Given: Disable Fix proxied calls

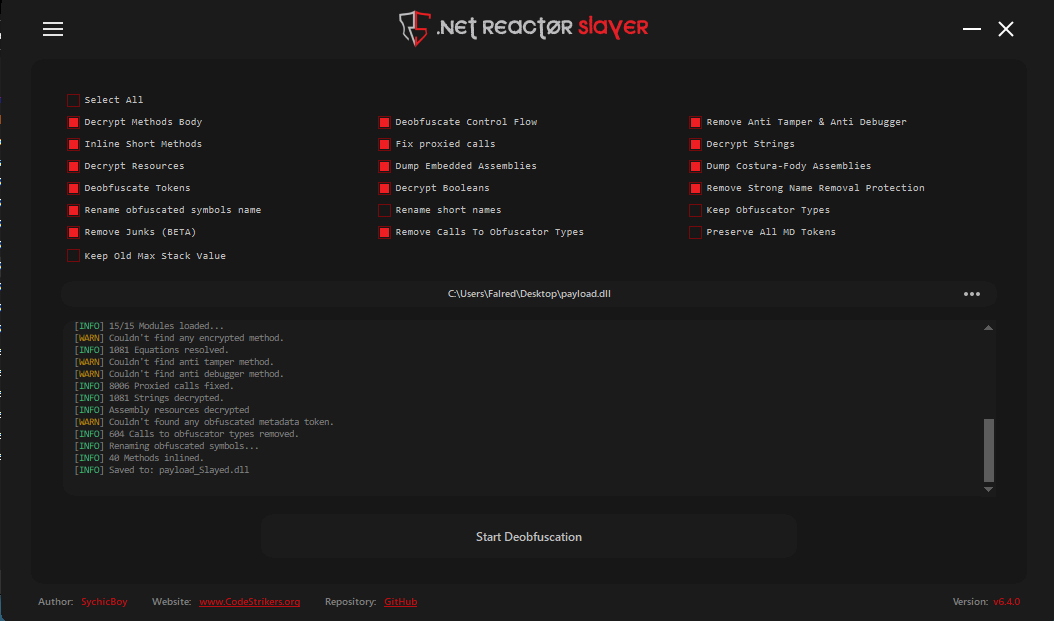Looking at the screenshot, I should click(x=384, y=143).
